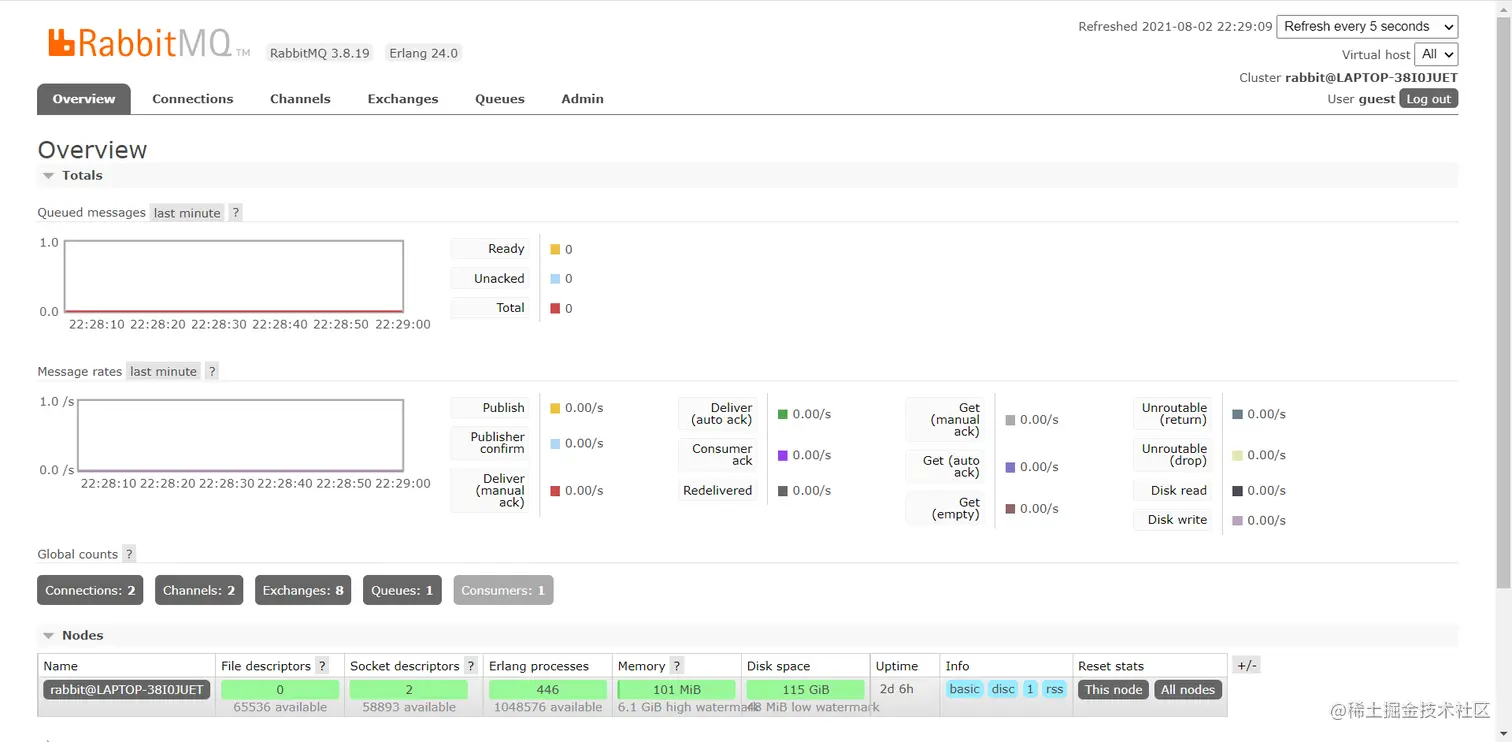Open help for Memory column
Image resolution: width=1512 pixels, height=742 pixels.
pyautogui.click(x=676, y=666)
